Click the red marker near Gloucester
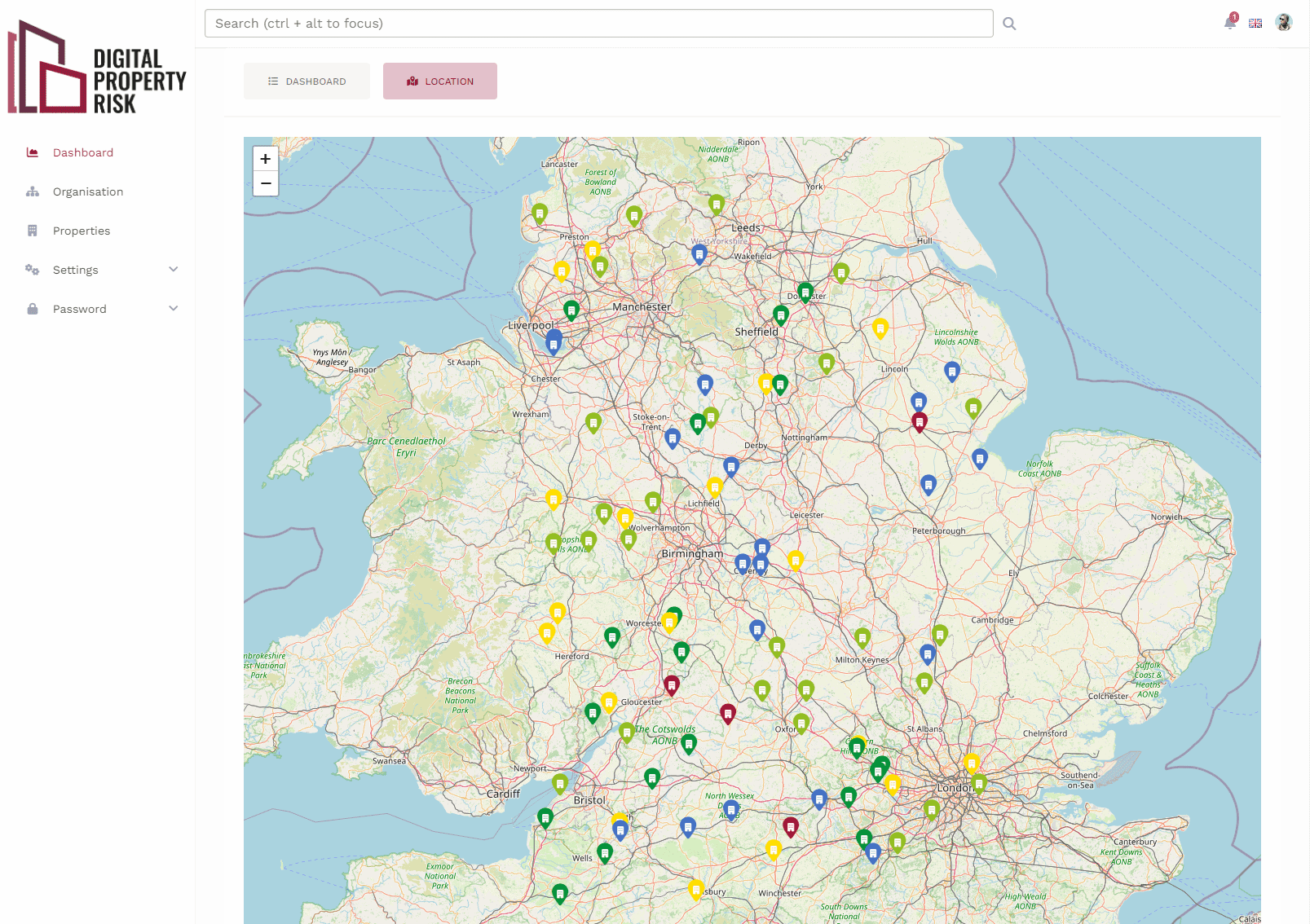The width and height of the screenshot is (1310, 924). [x=672, y=685]
